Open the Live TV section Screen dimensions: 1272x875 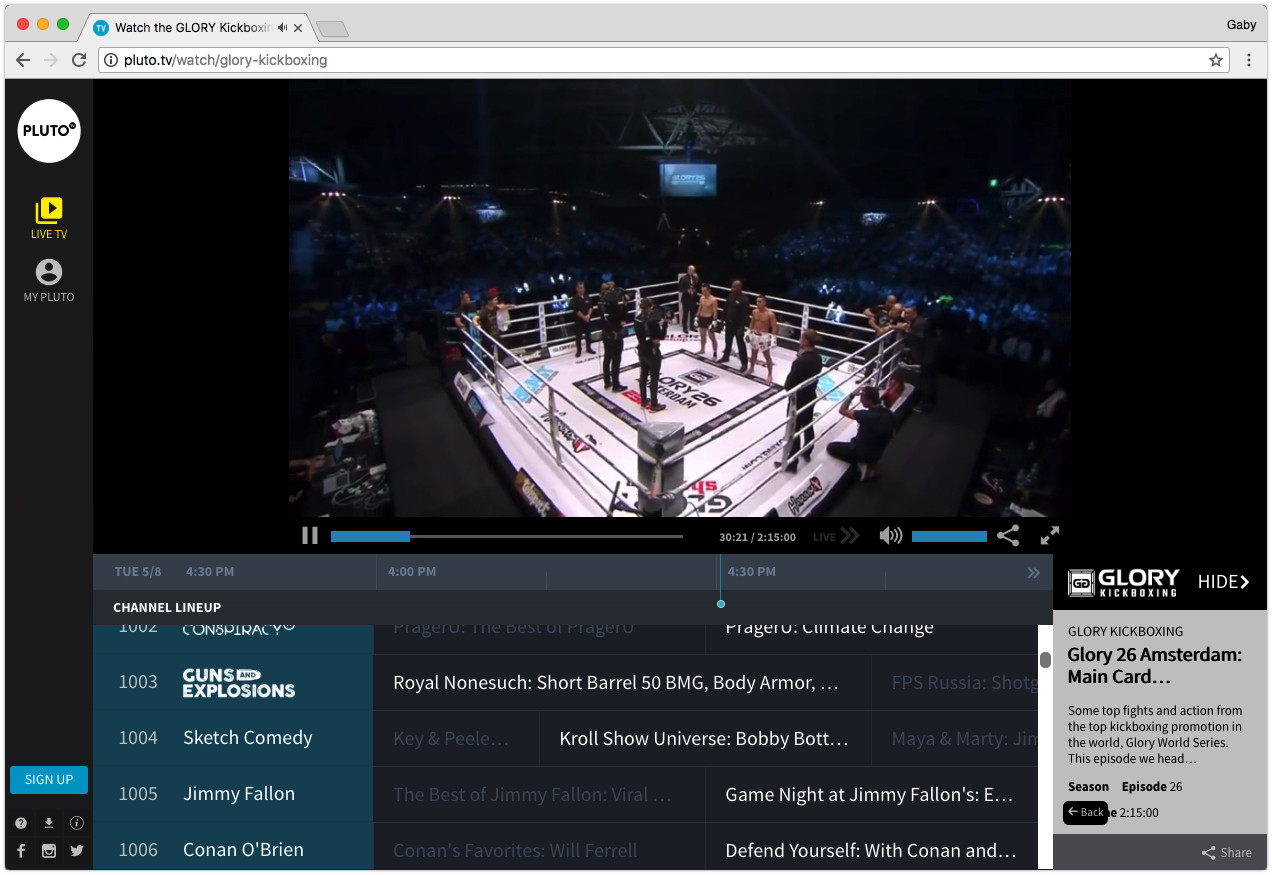coord(48,217)
